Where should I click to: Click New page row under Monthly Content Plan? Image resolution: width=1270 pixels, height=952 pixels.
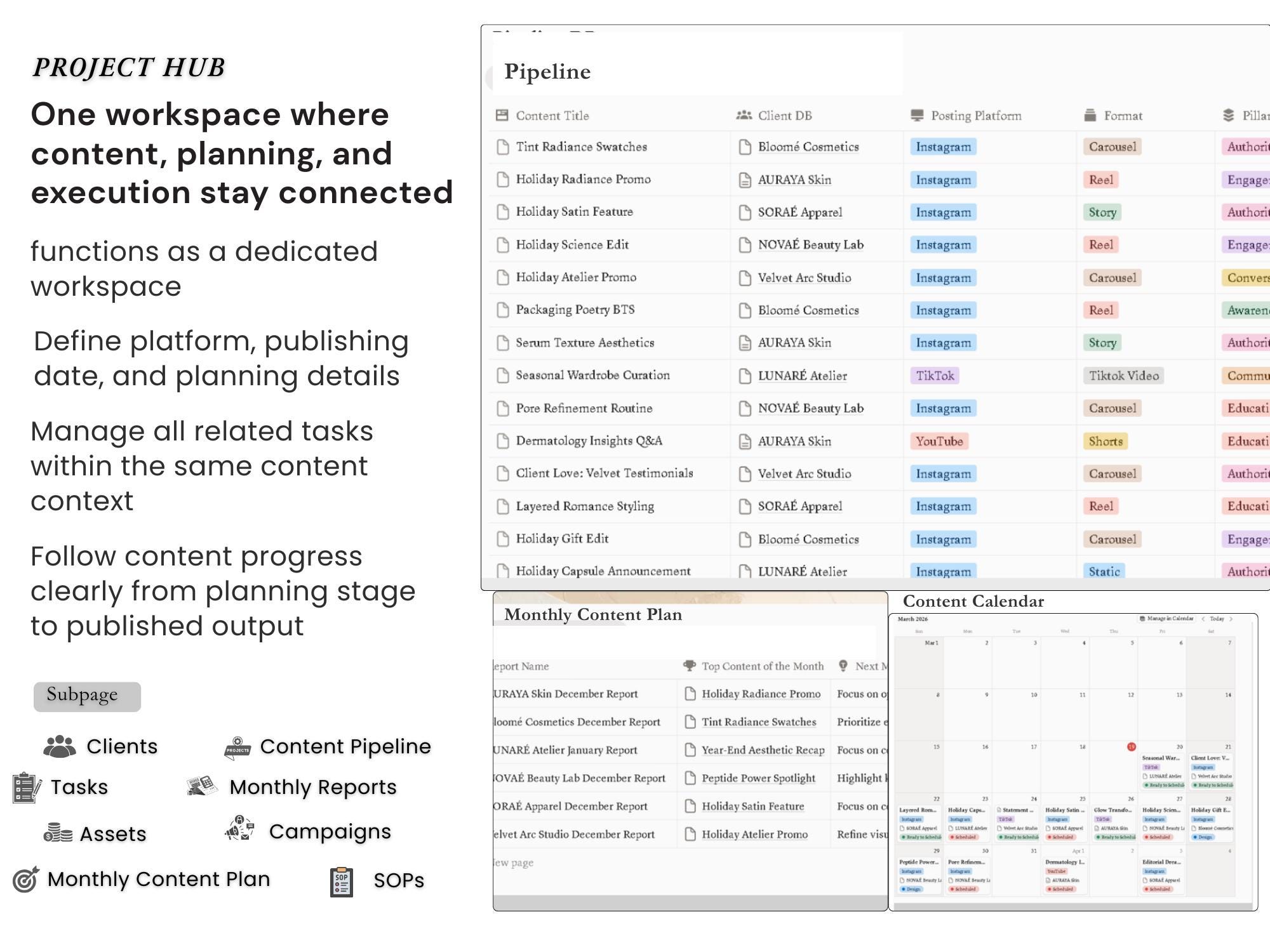click(690, 863)
